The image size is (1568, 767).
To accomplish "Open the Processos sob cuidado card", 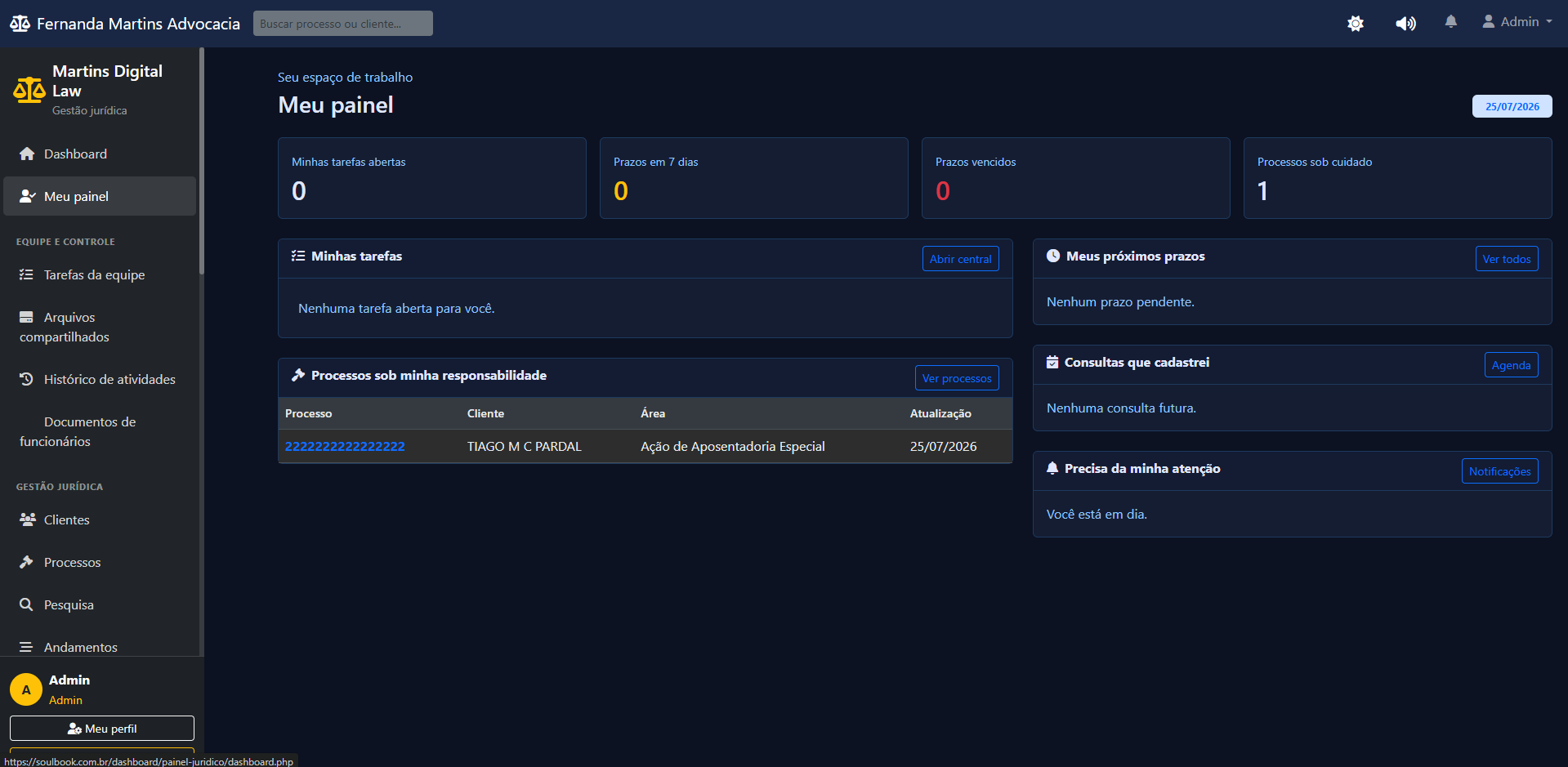I will pos(1398,178).
